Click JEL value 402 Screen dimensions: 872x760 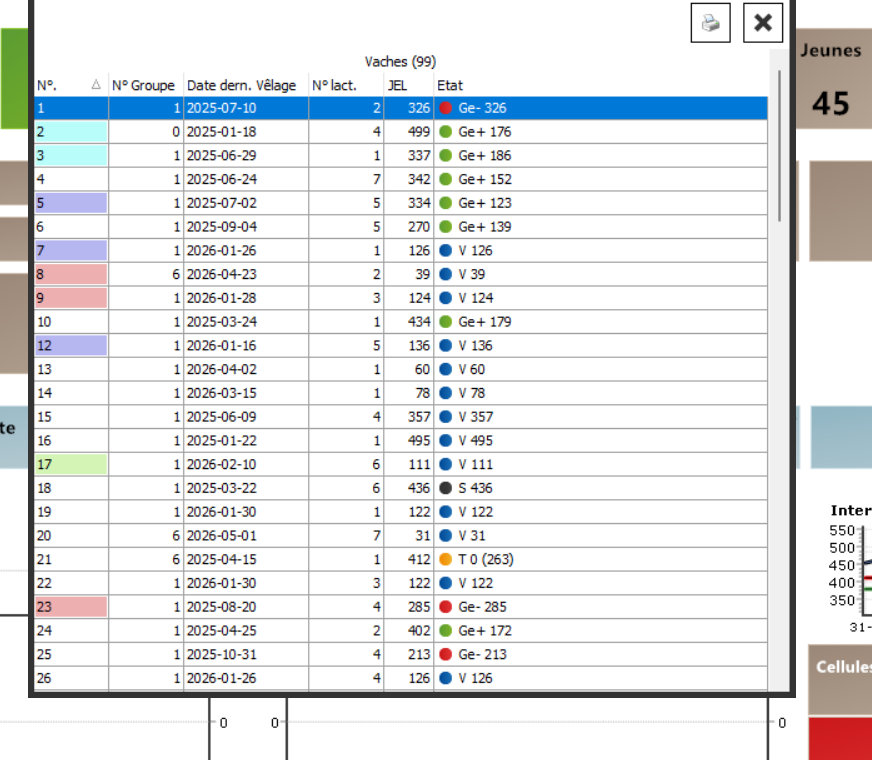pyautogui.click(x=419, y=630)
